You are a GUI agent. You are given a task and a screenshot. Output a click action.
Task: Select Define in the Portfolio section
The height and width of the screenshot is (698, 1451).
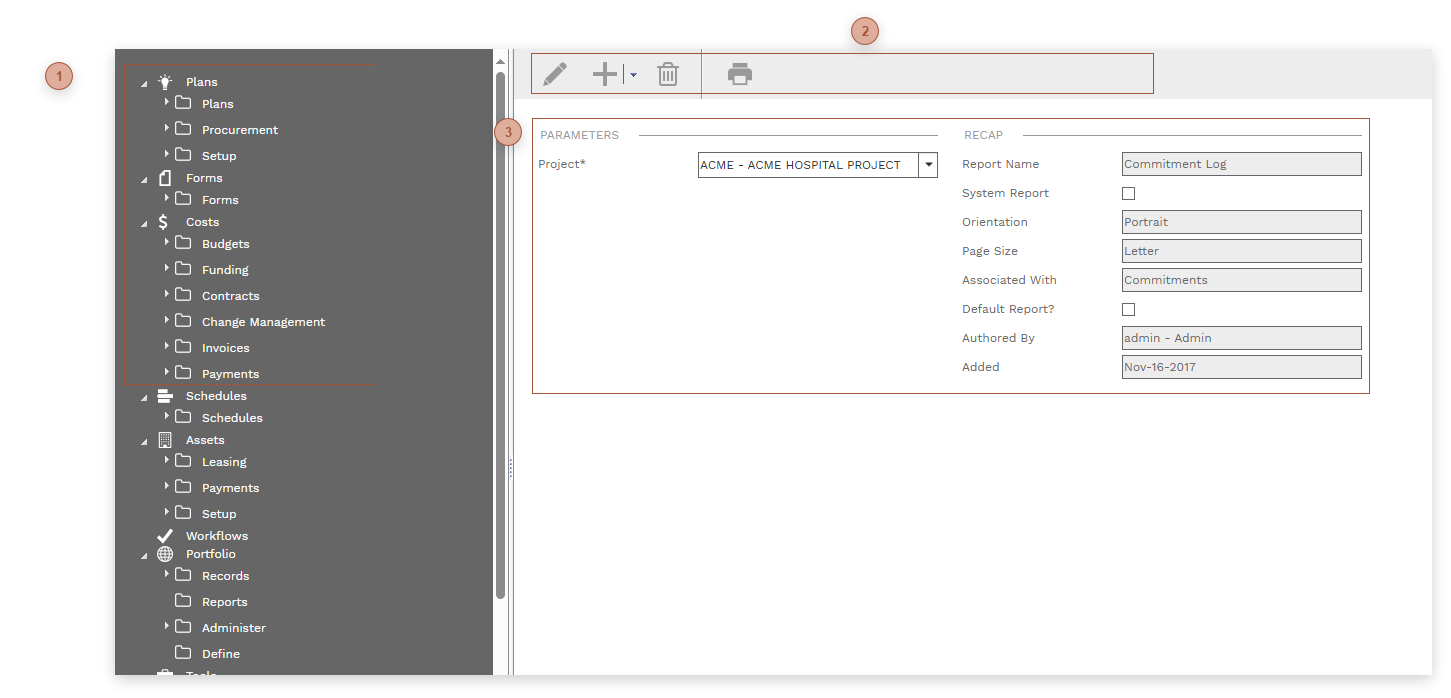[222, 653]
